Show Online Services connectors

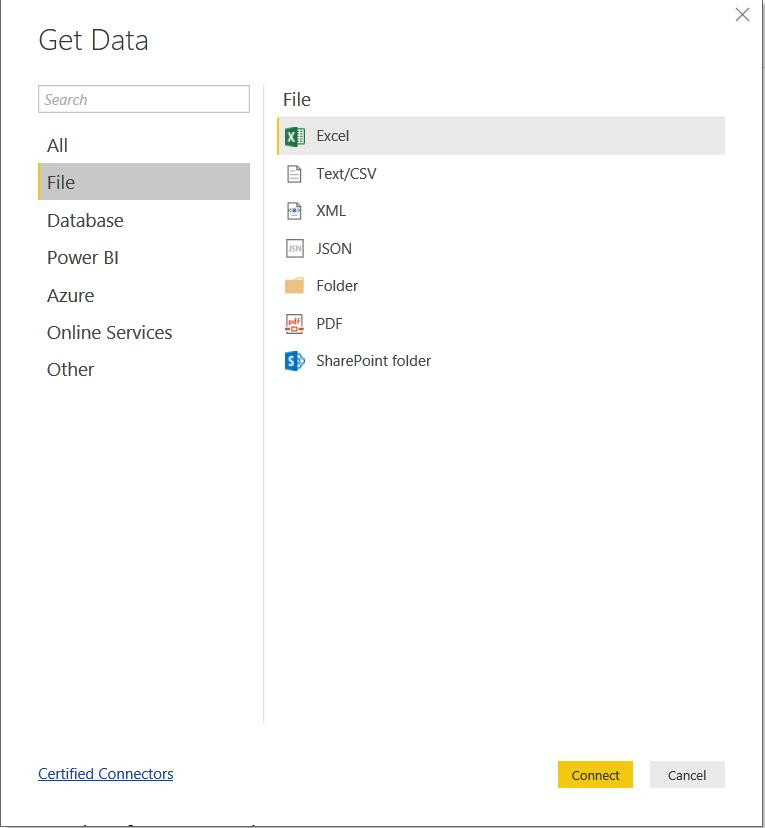tap(144, 332)
